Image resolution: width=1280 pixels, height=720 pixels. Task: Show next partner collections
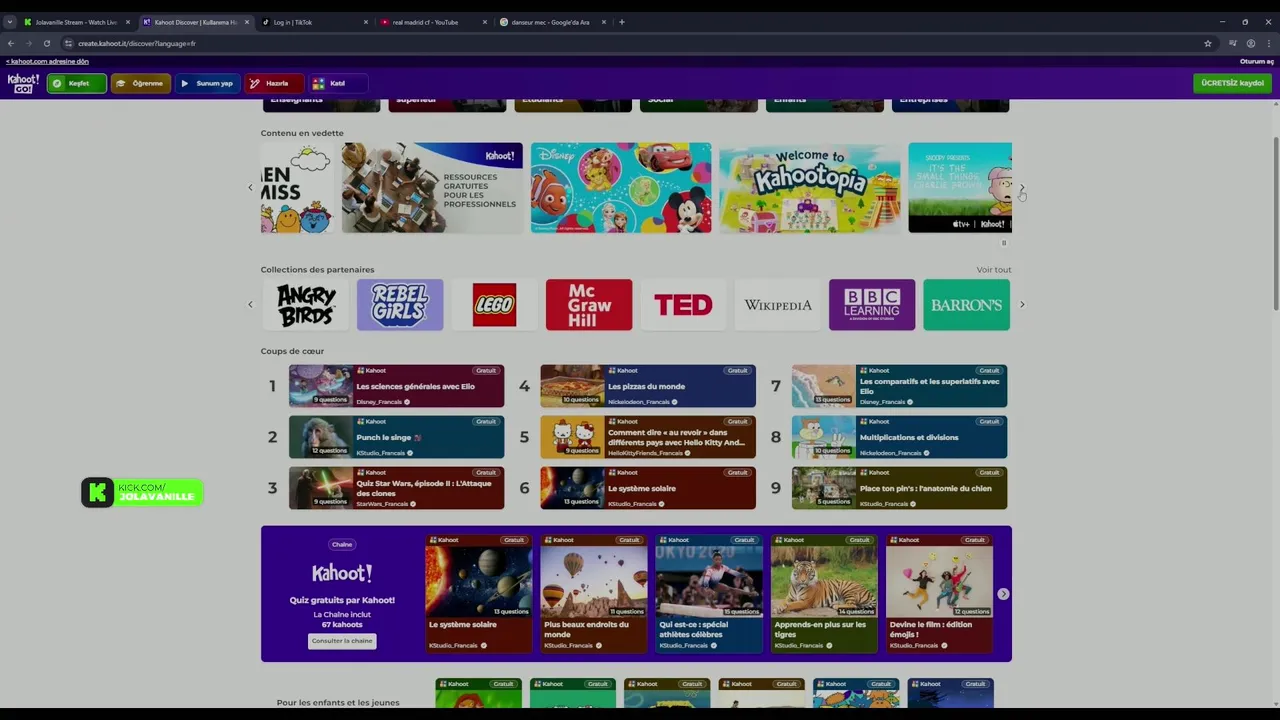[x=1021, y=305]
